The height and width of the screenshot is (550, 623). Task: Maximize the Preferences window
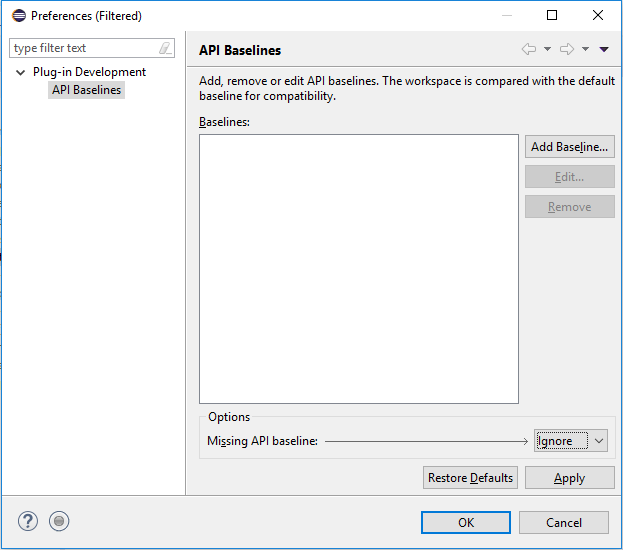point(552,15)
